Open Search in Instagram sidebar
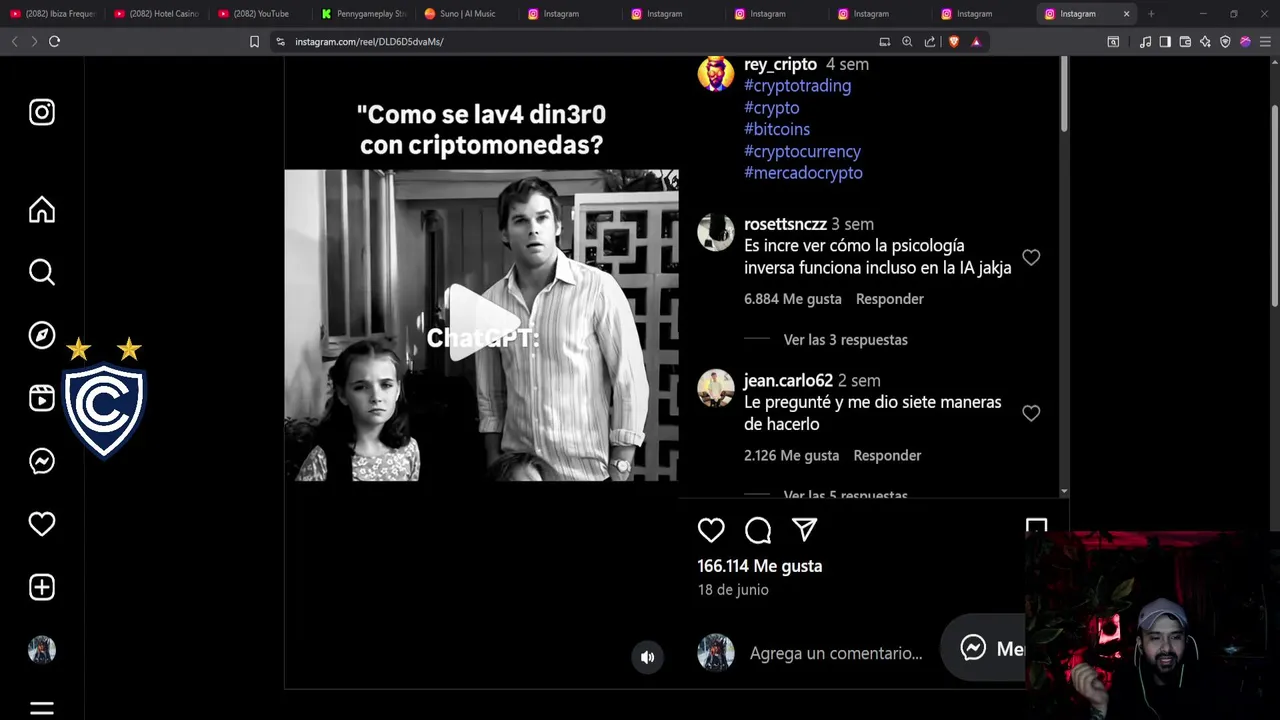1280x720 pixels. [x=42, y=272]
